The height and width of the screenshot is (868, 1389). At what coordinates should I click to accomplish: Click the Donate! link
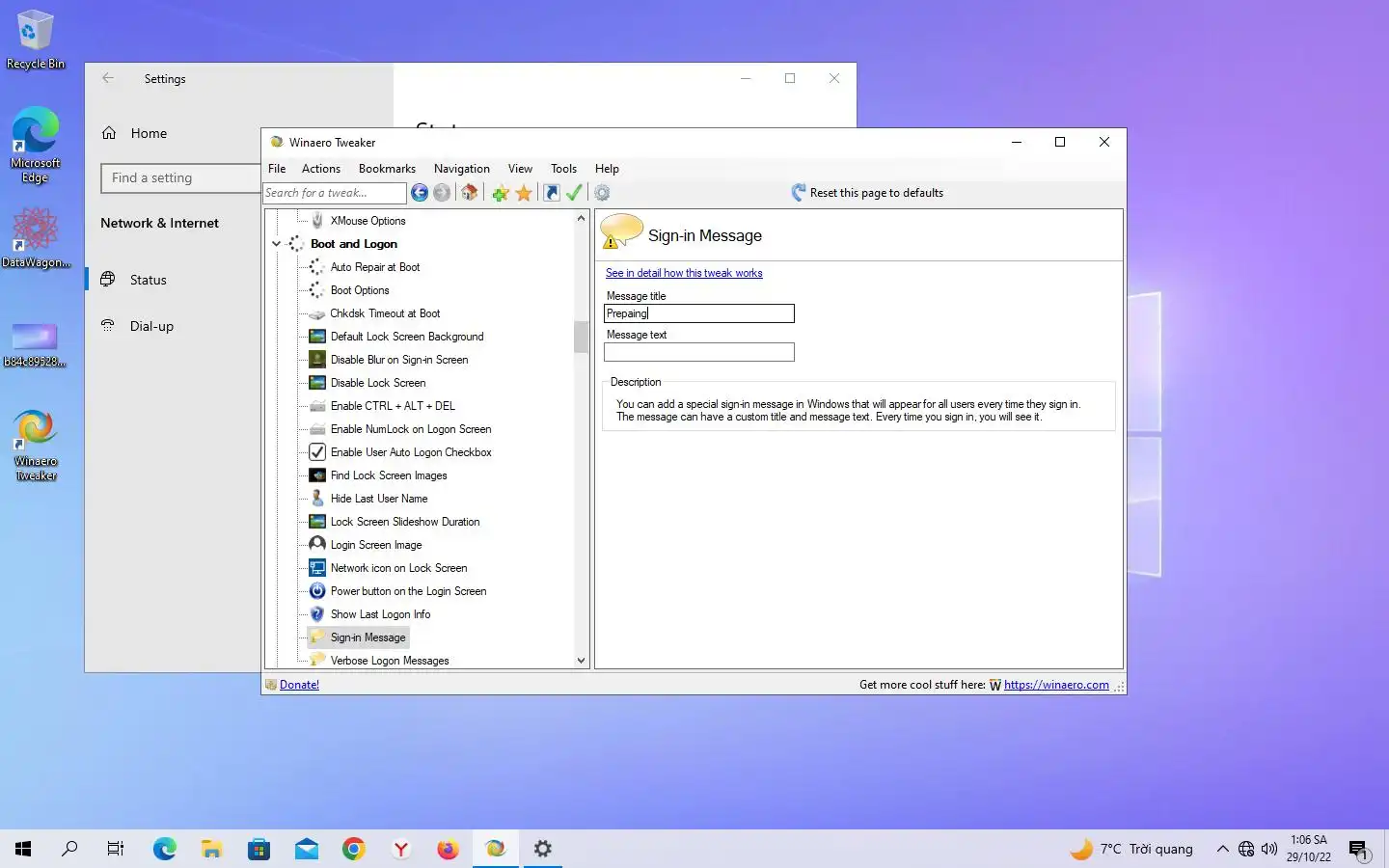tap(299, 685)
